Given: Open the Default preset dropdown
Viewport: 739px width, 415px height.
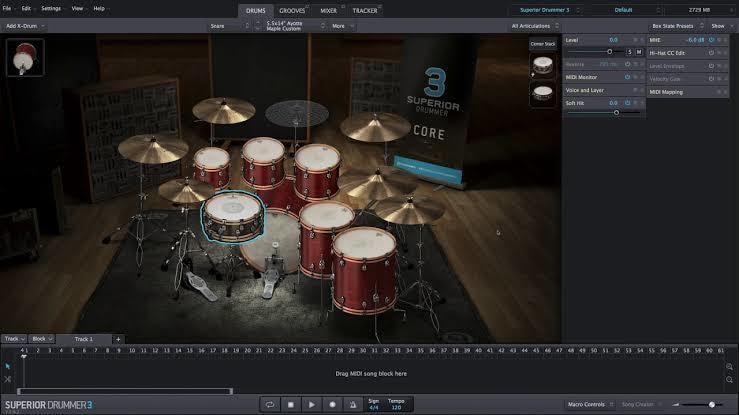Looking at the screenshot, I should click(x=626, y=10).
